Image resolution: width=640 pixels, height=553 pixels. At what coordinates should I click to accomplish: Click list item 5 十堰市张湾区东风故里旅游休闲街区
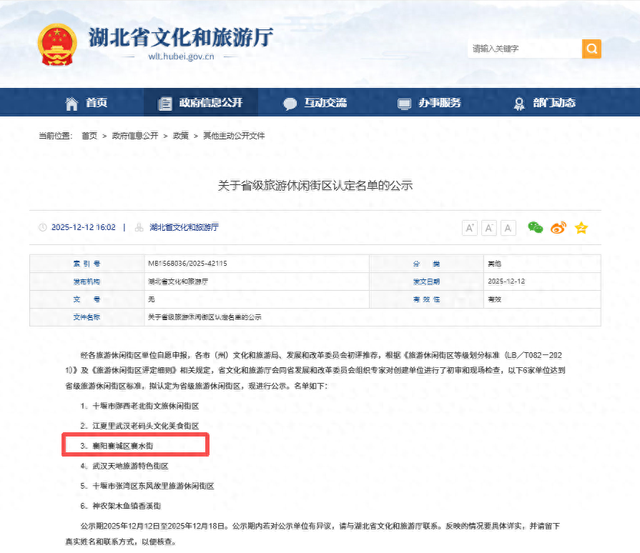[147, 486]
